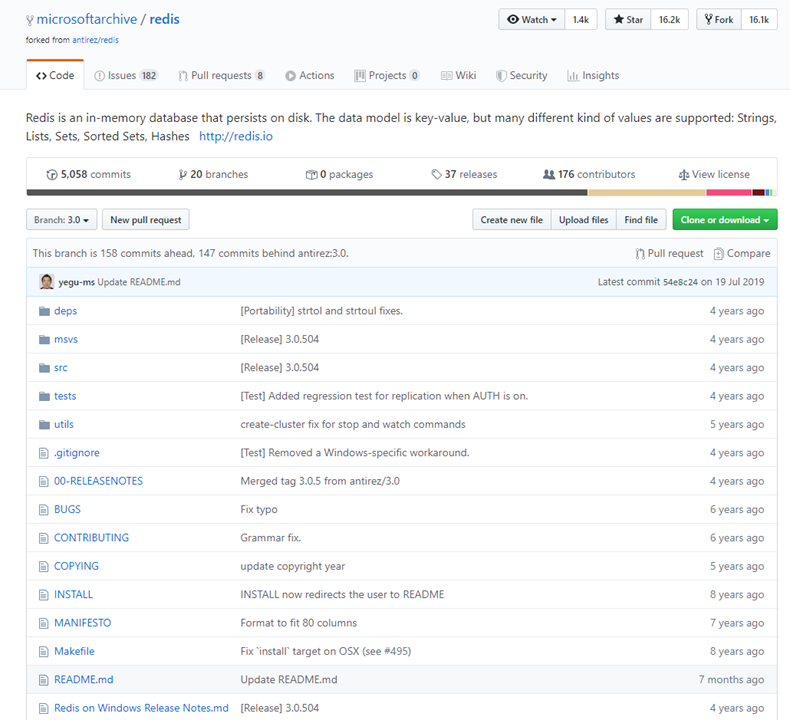Click the Compare file-diff icon
The image size is (790, 720).
(718, 253)
